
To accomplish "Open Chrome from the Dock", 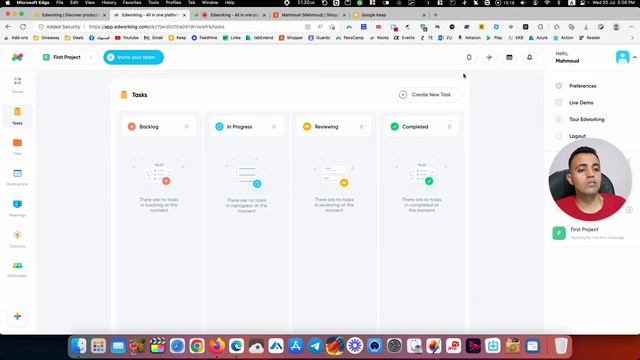I will coord(197,346).
